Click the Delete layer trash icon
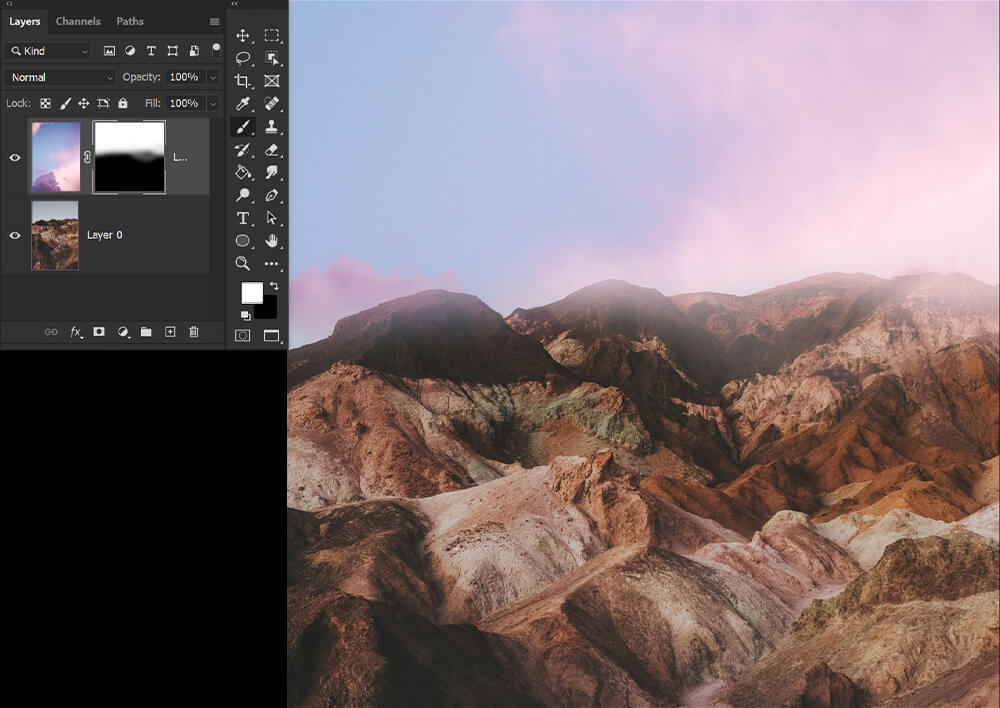This screenshot has height=708, width=1000. [194, 332]
